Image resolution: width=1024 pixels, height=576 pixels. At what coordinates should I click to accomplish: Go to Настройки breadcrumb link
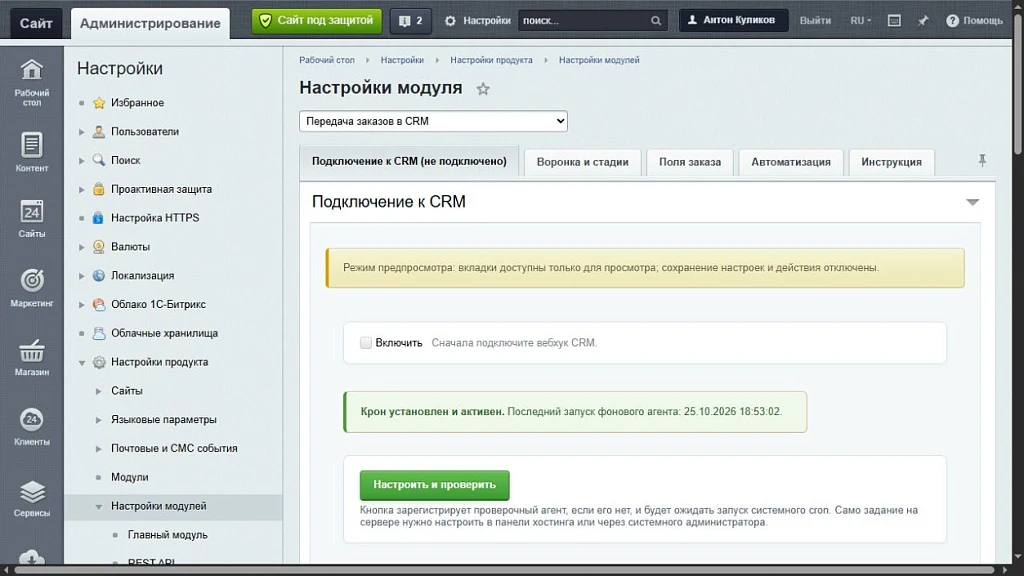402,60
